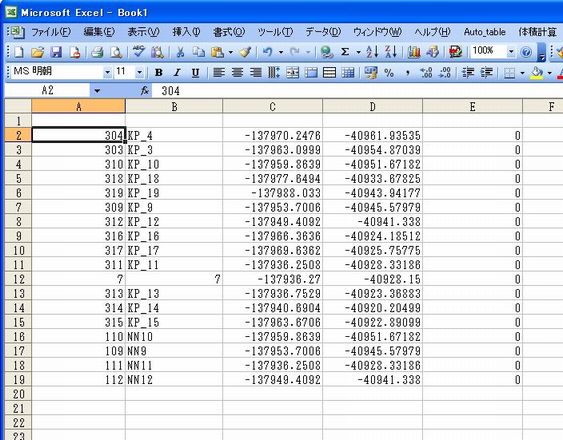Screen dimensions: 563x440
Task: Expand the font size 11 dropdown
Action: click(139, 73)
